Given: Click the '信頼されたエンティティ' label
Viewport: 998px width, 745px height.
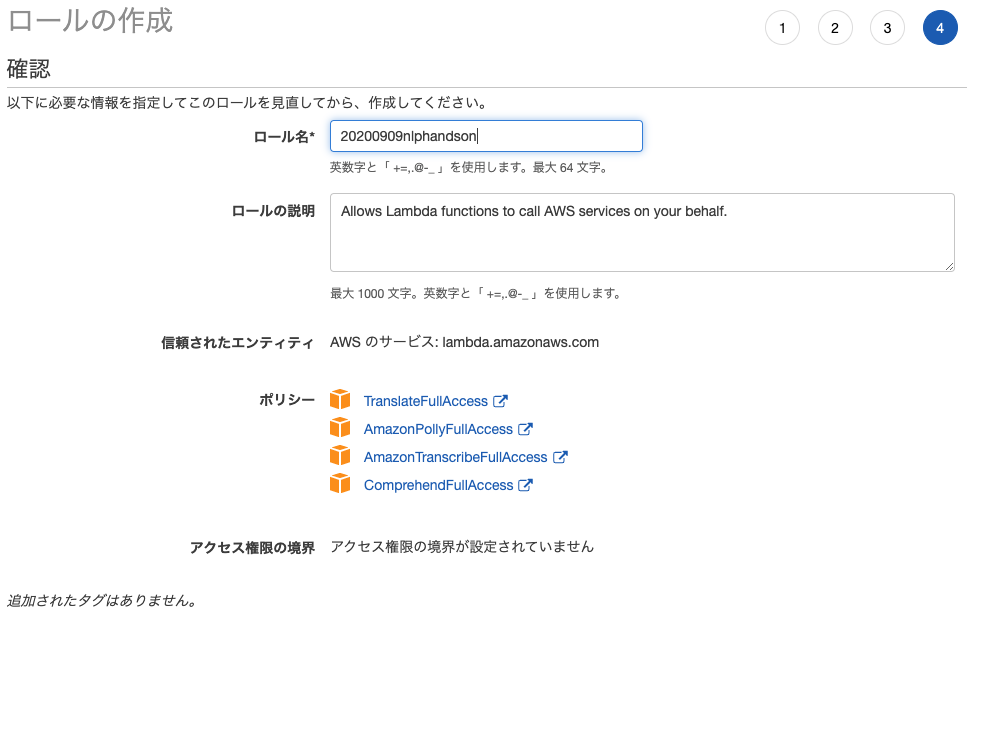Looking at the screenshot, I should pyautogui.click(x=237, y=343).
